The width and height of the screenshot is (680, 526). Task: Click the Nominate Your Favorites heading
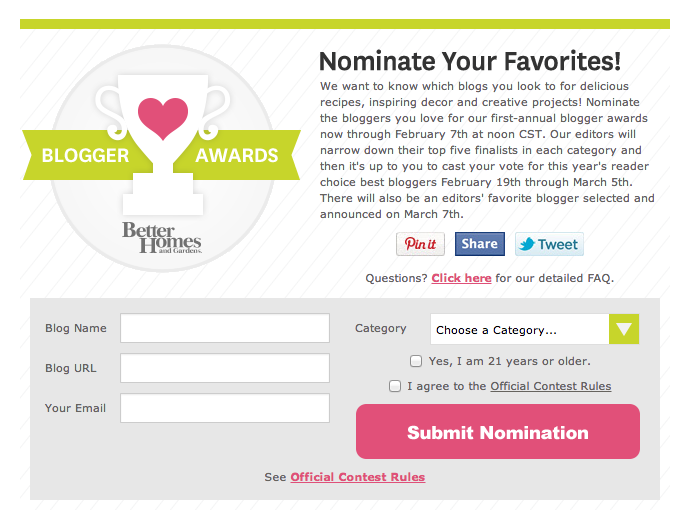[470, 61]
